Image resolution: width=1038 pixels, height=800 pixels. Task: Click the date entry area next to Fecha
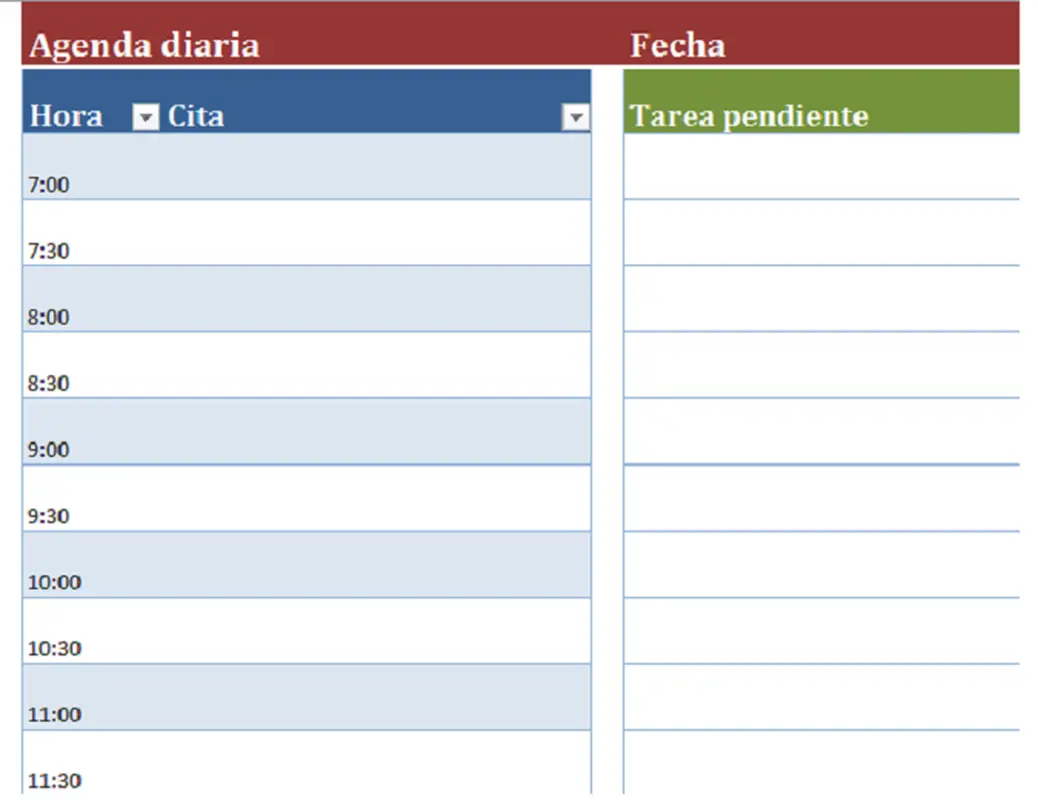[880, 45]
